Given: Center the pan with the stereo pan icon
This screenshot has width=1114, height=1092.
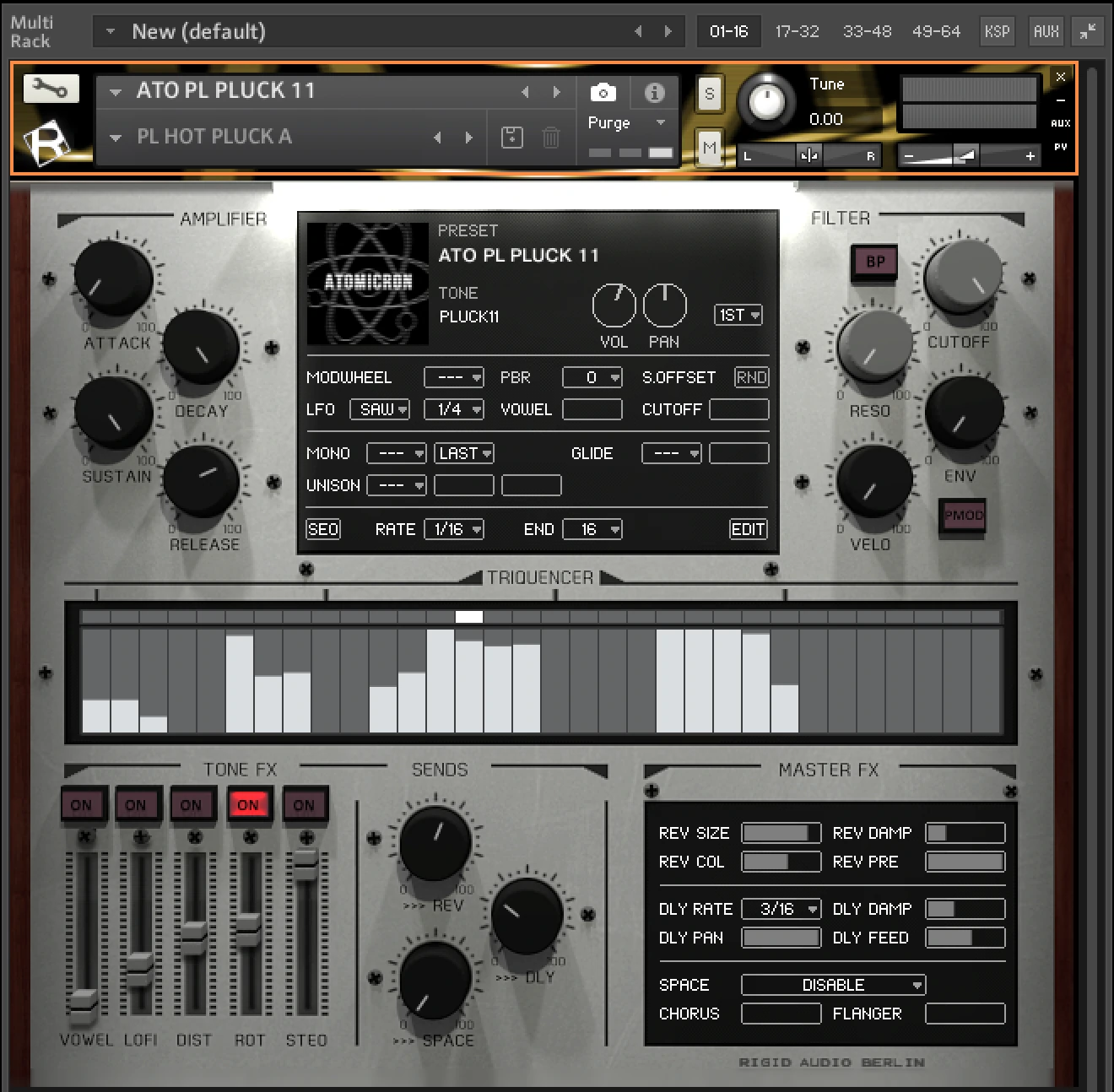Looking at the screenshot, I should pos(808,155).
